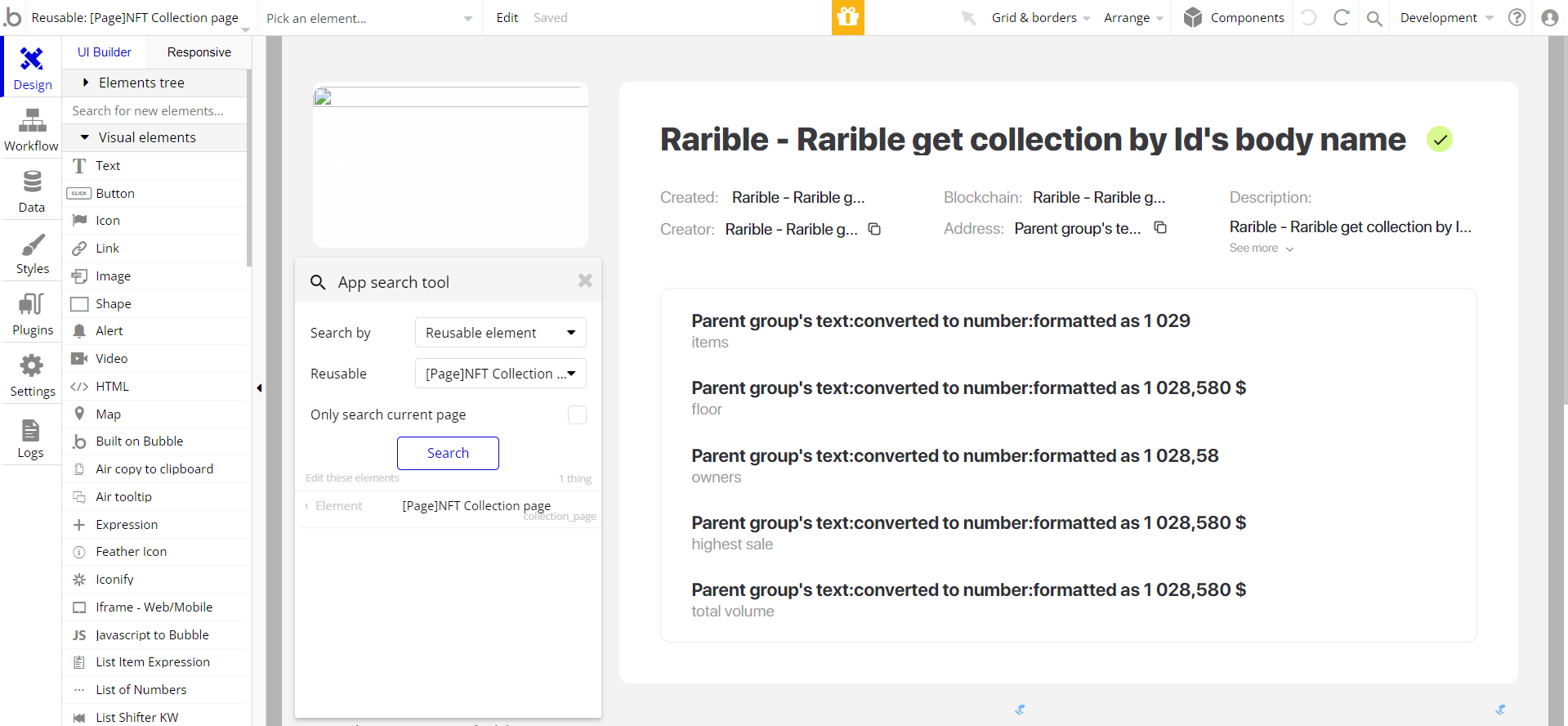Select the collection title heading text

click(1033, 139)
